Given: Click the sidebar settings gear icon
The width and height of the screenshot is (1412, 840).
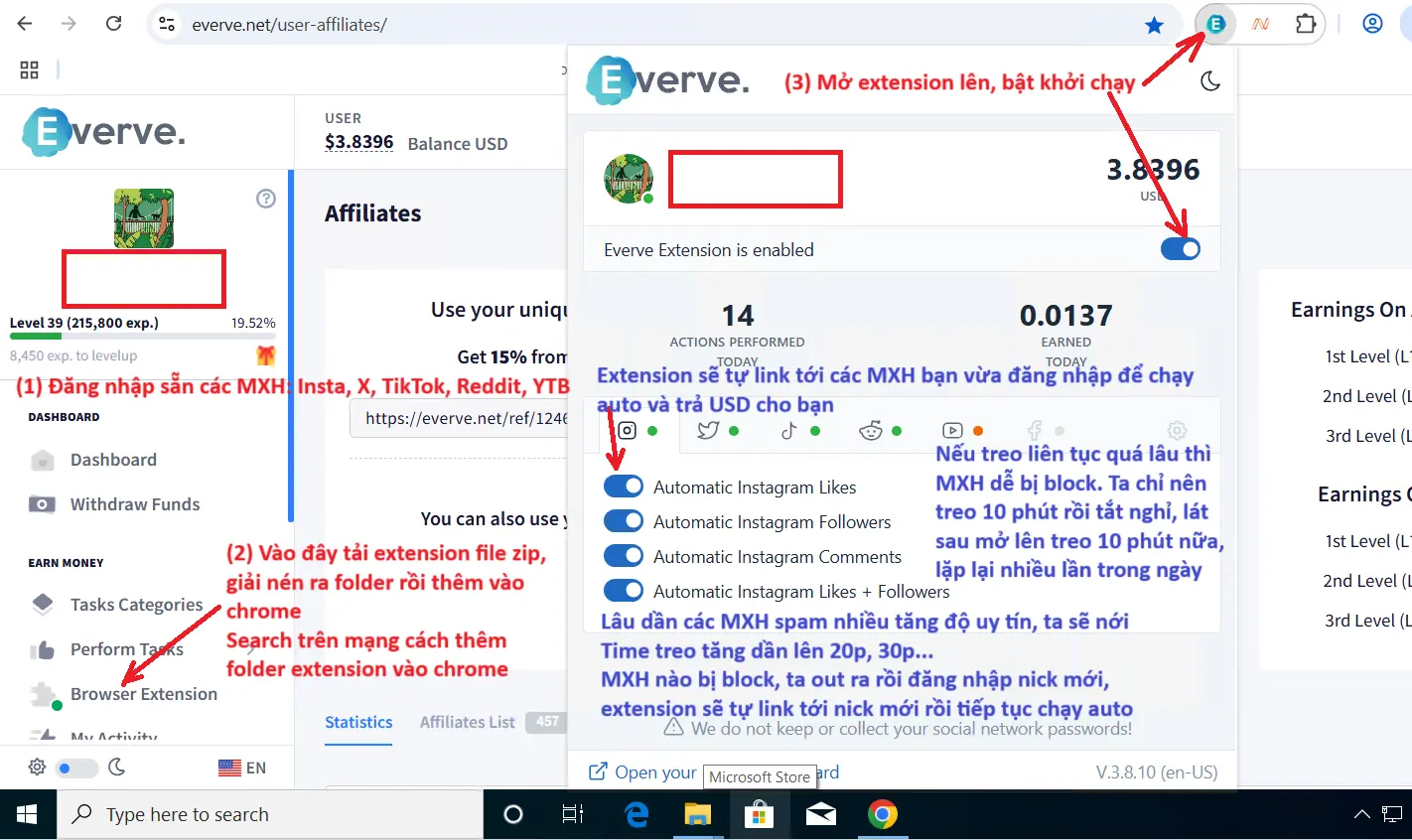Looking at the screenshot, I should coord(37,768).
